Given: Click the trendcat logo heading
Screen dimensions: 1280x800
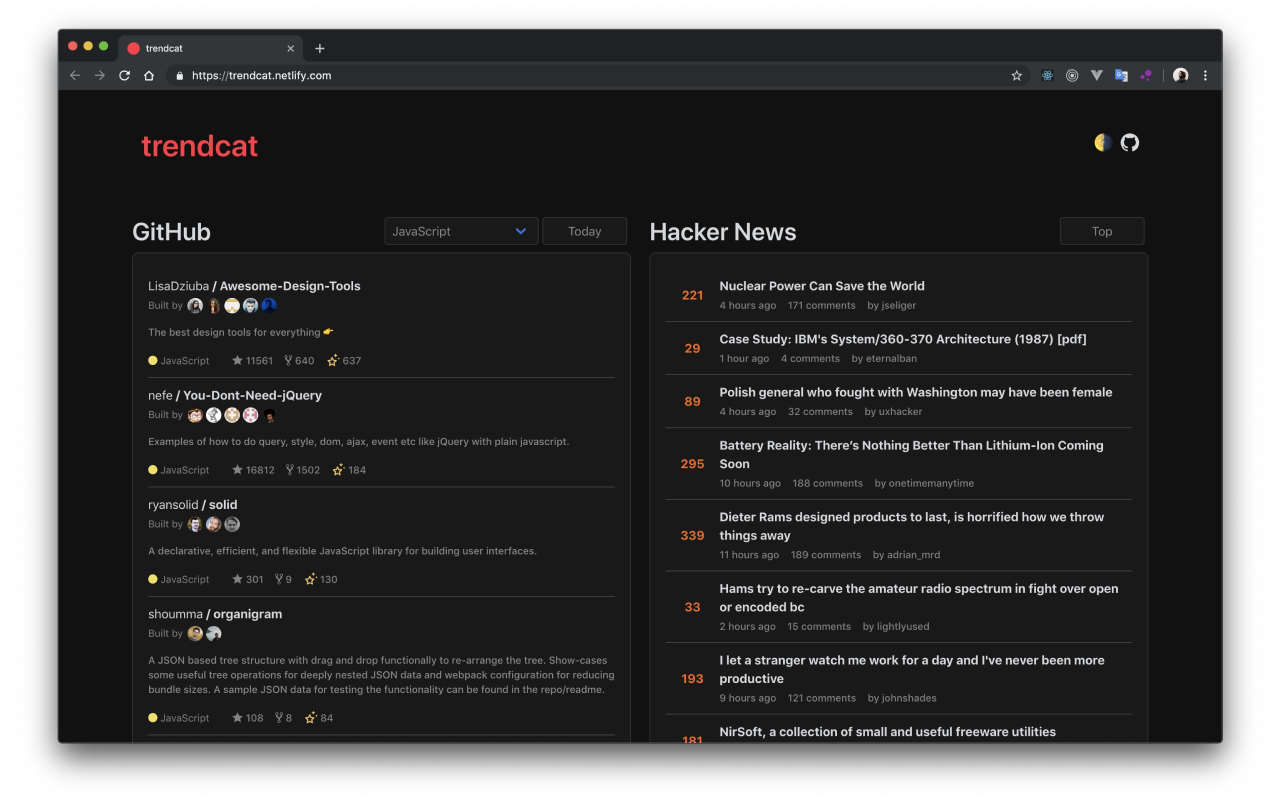Looking at the screenshot, I should coord(199,145).
